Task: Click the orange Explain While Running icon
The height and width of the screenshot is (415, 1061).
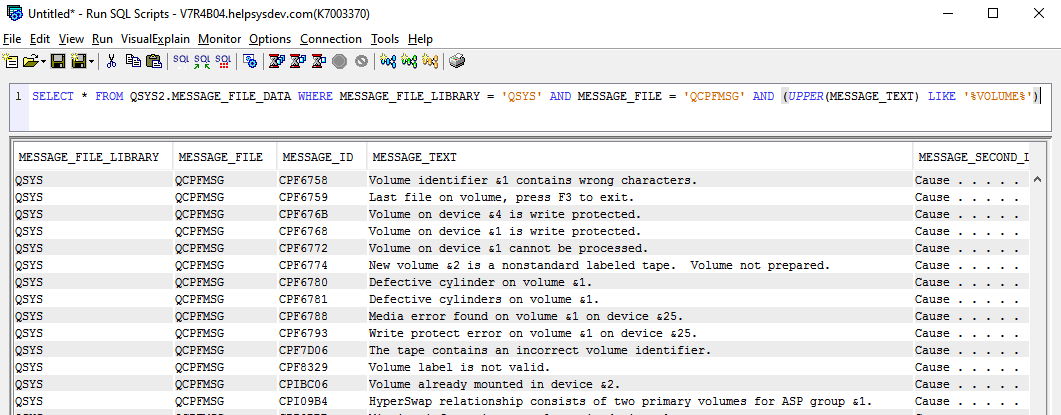Action: click(430, 61)
